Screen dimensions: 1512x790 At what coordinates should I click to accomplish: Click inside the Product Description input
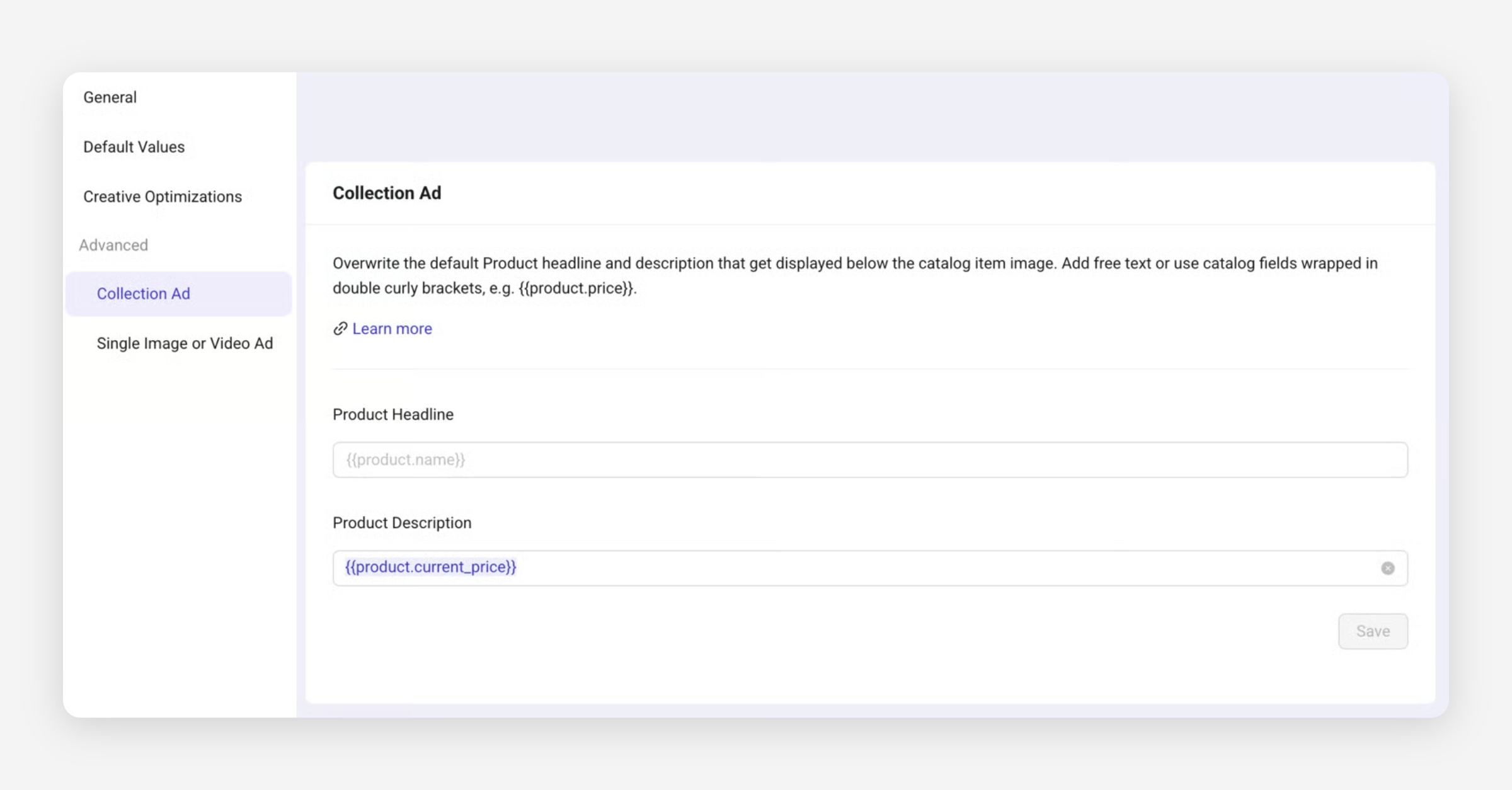pos(882,568)
